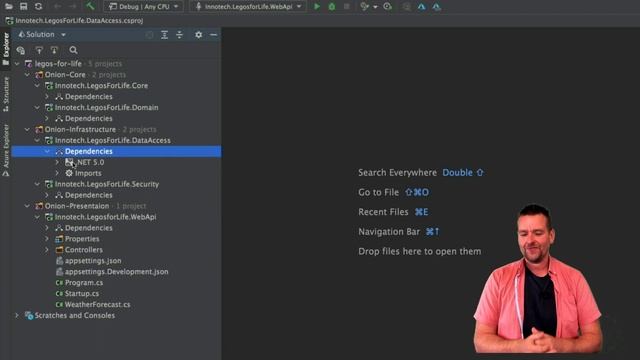Select the Onion-Infrastructure solution folder
Viewport: 640px width, 360px height.
tap(80, 129)
